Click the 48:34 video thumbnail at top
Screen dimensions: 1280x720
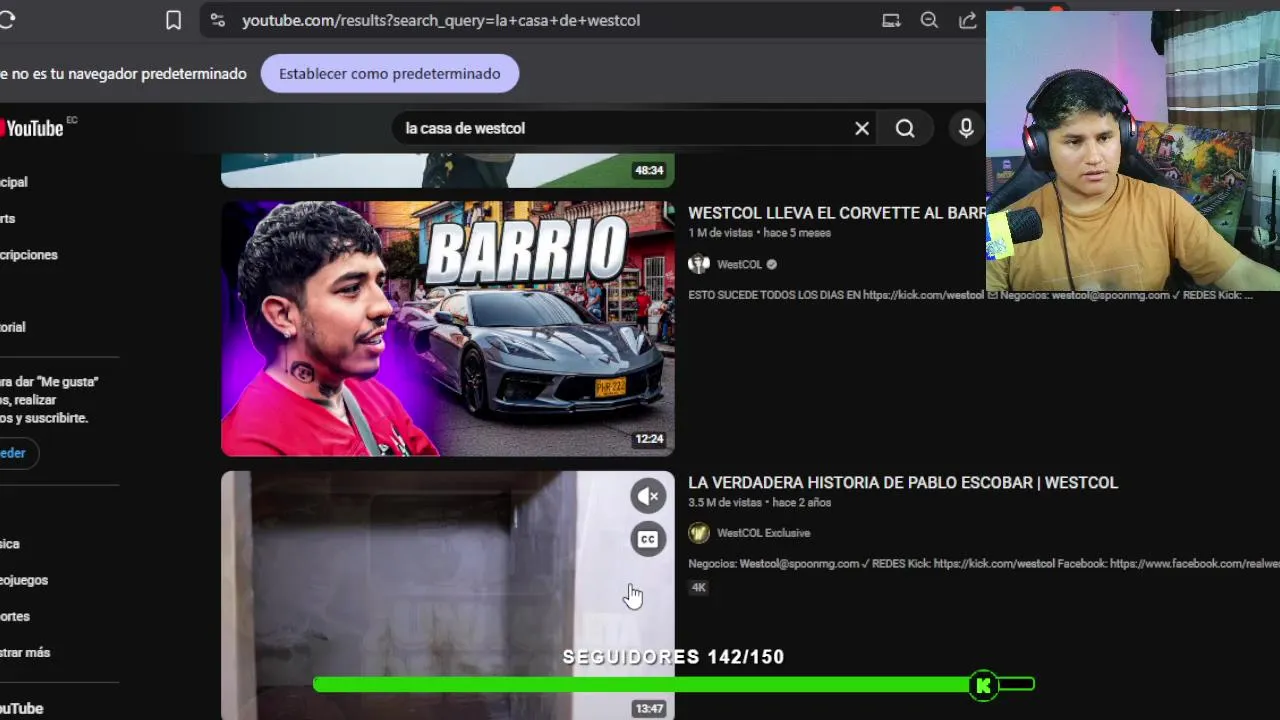coord(448,170)
